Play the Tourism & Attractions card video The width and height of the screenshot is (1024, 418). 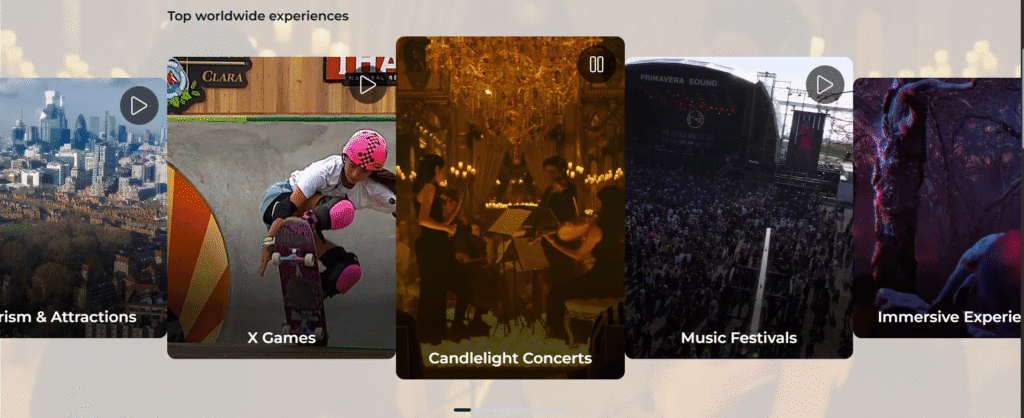pyautogui.click(x=139, y=105)
